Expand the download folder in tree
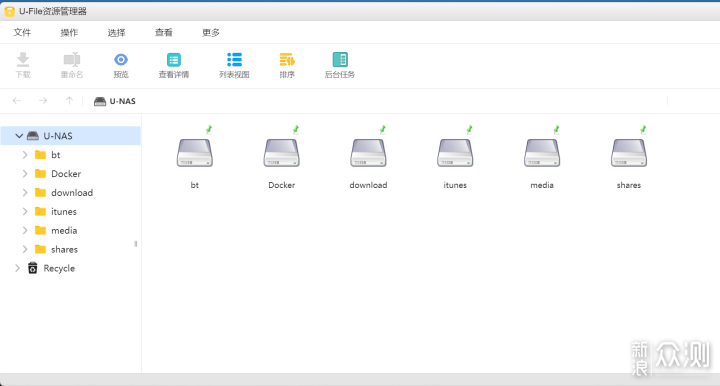This screenshot has width=720, height=386. pos(25,193)
